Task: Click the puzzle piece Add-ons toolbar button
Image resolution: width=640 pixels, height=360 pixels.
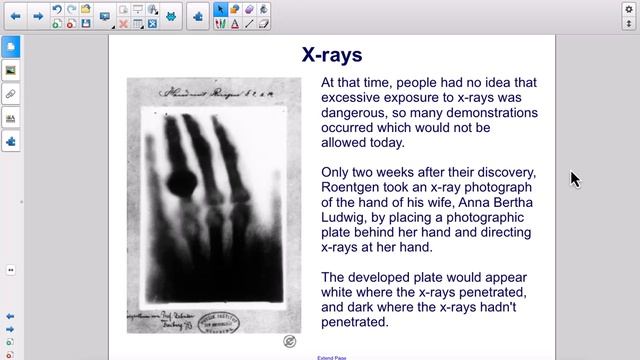Action: tap(198, 16)
